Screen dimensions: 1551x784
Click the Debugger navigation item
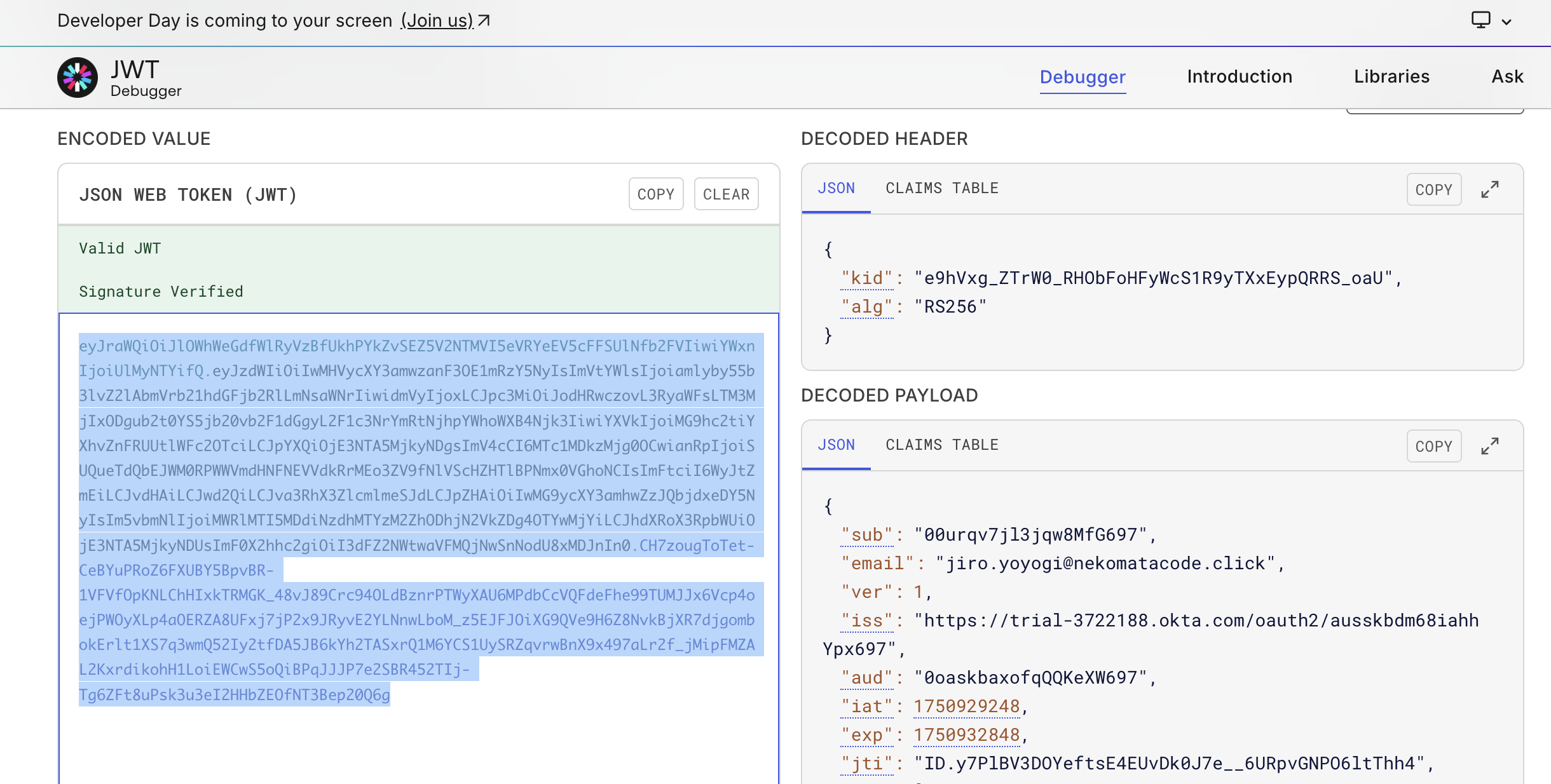tap(1083, 76)
